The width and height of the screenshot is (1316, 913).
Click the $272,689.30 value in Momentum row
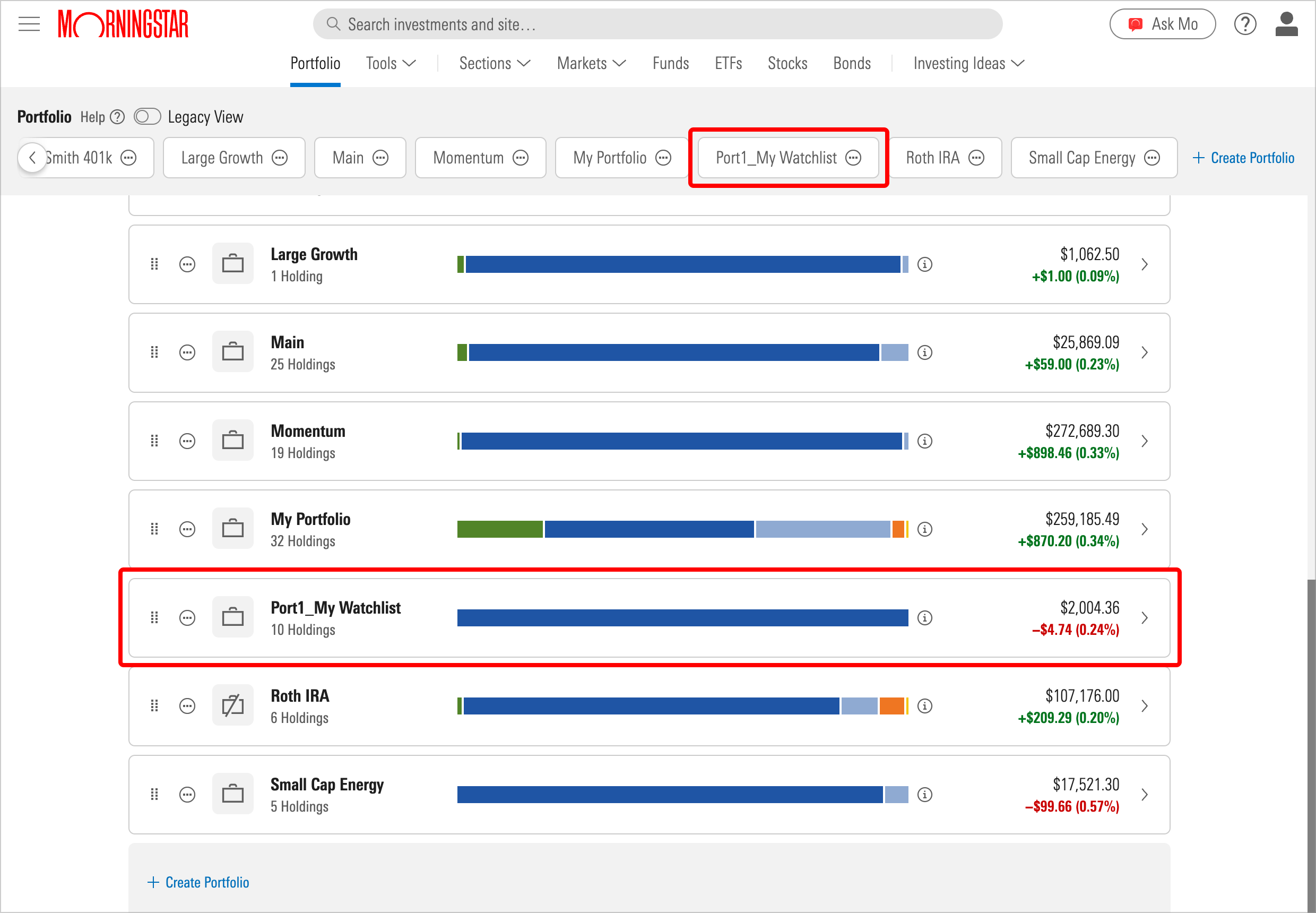[1082, 431]
